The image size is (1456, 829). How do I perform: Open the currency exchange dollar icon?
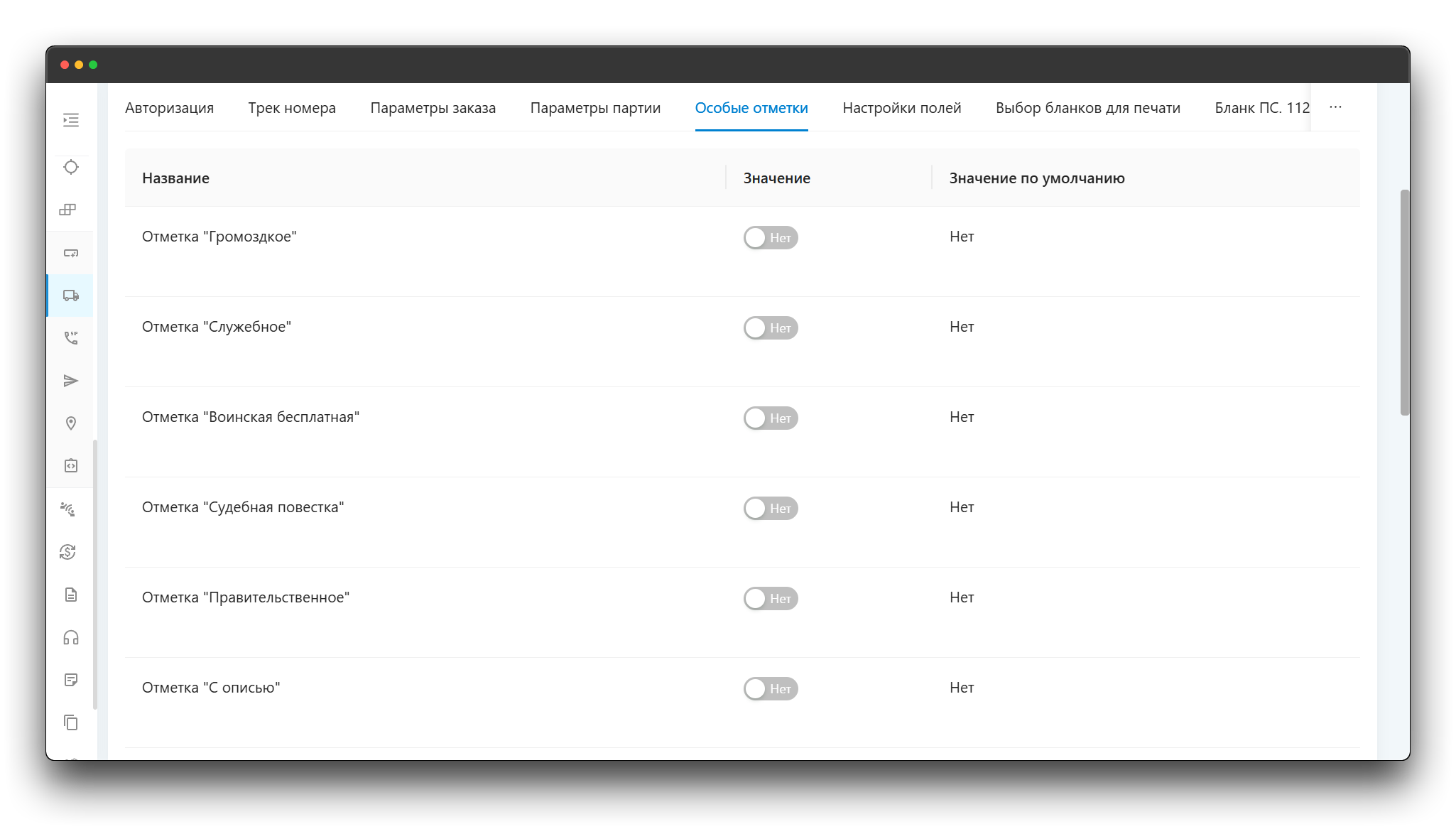pos(68,552)
